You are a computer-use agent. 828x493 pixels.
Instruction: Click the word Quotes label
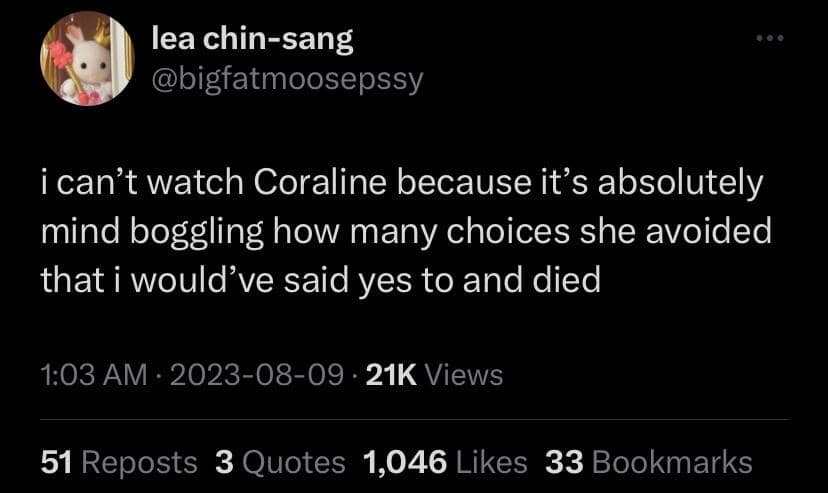(294, 462)
